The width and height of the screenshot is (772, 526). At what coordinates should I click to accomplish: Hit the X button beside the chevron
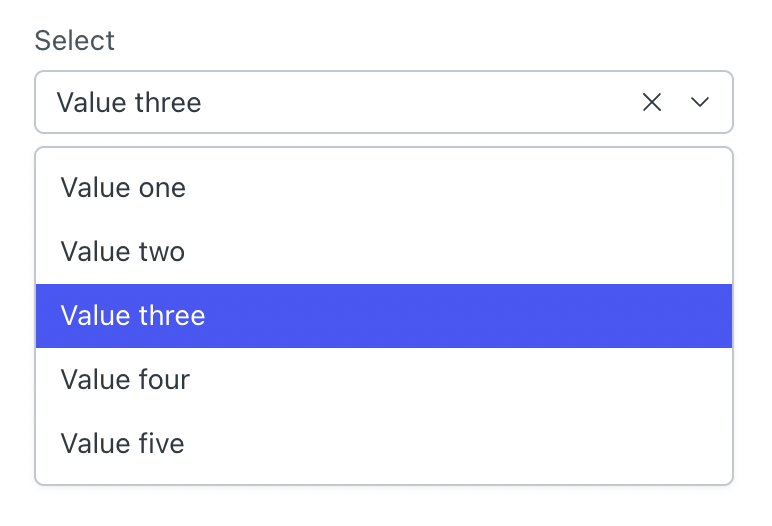(x=651, y=102)
